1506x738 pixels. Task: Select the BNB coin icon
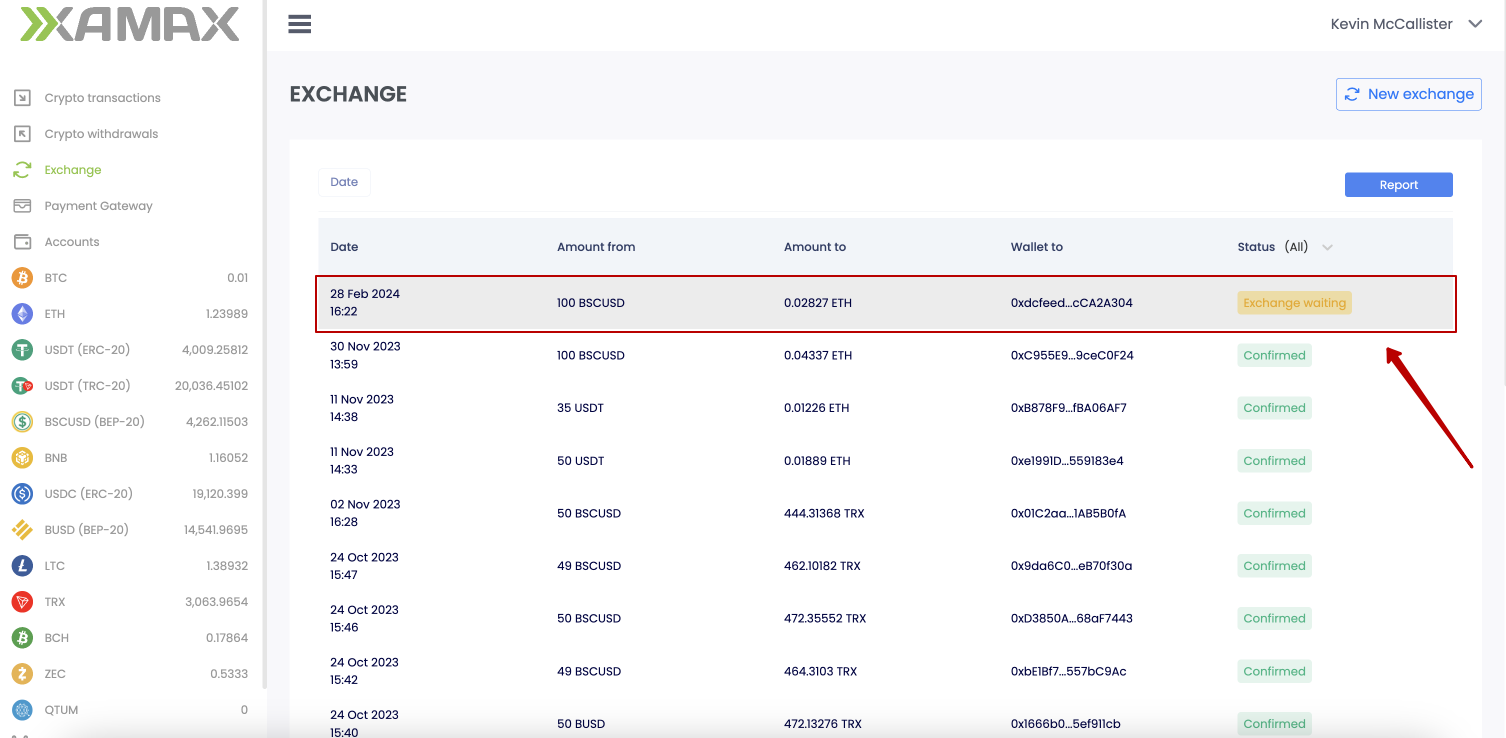(x=22, y=458)
